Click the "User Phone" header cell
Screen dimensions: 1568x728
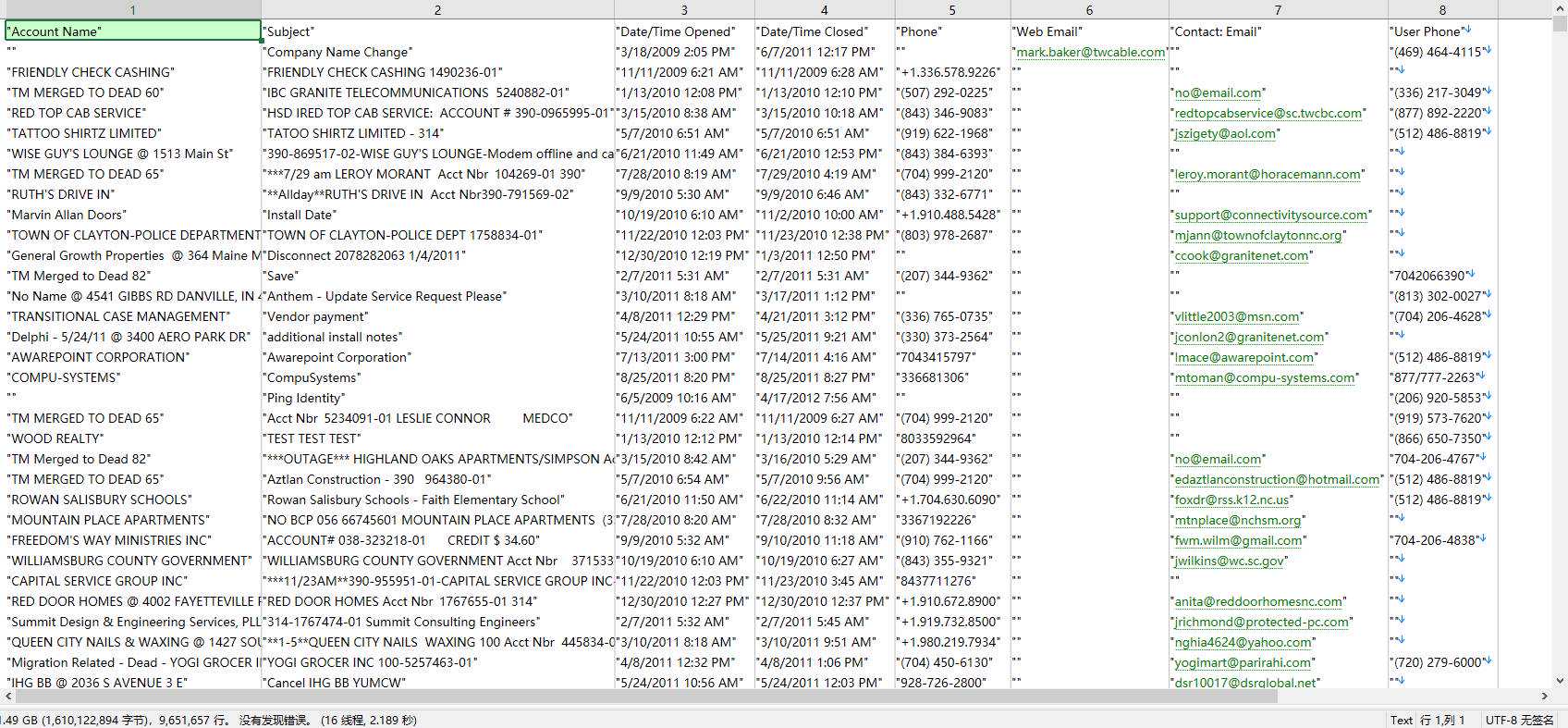[x=1442, y=31]
